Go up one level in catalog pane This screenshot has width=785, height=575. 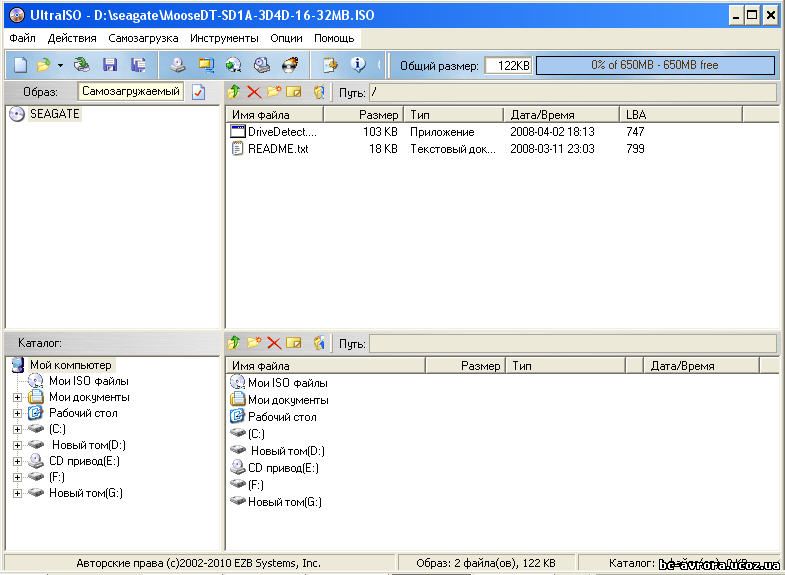pyautogui.click(x=234, y=343)
